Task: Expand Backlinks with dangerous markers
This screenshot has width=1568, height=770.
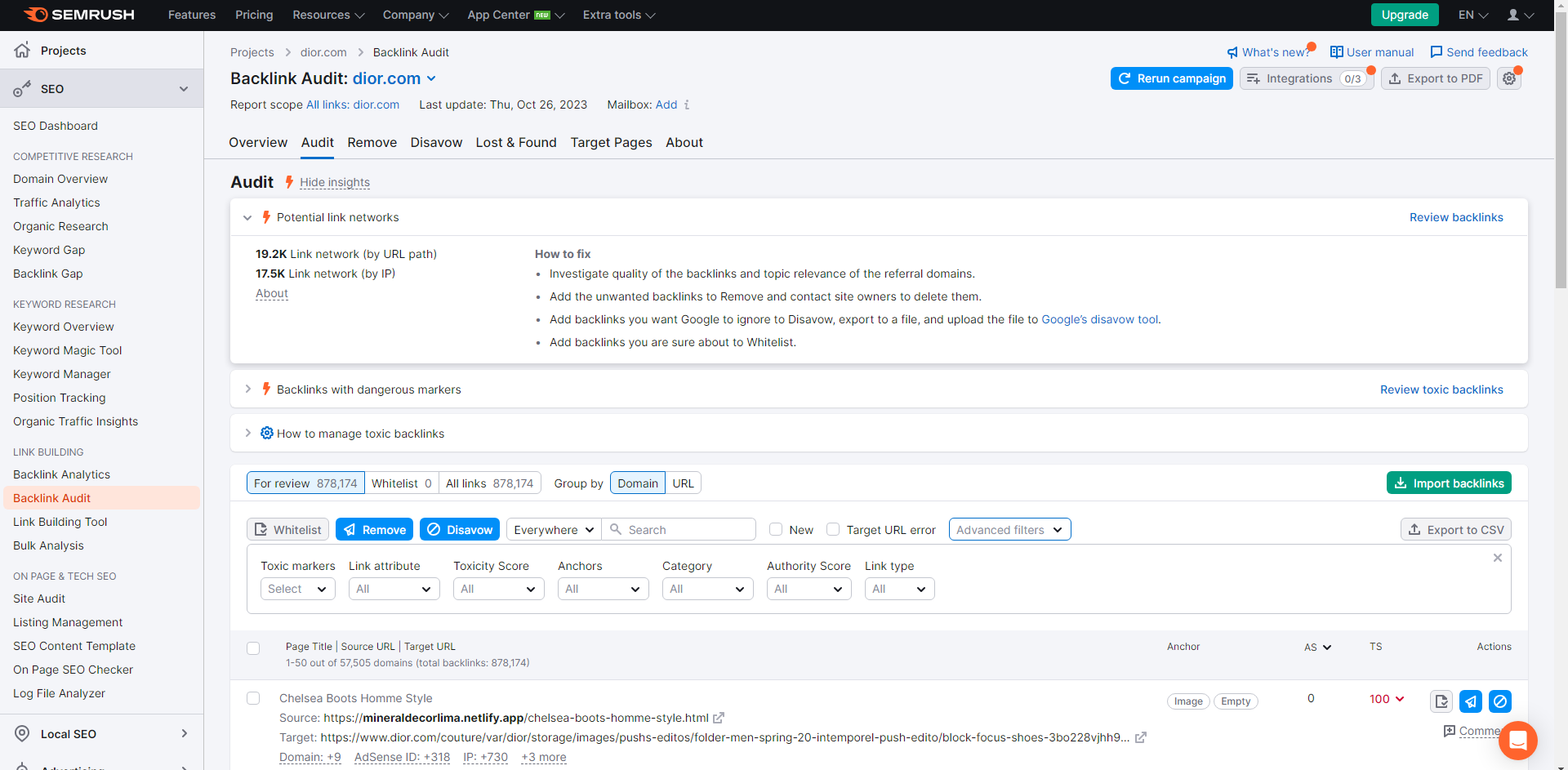Action: (247, 389)
